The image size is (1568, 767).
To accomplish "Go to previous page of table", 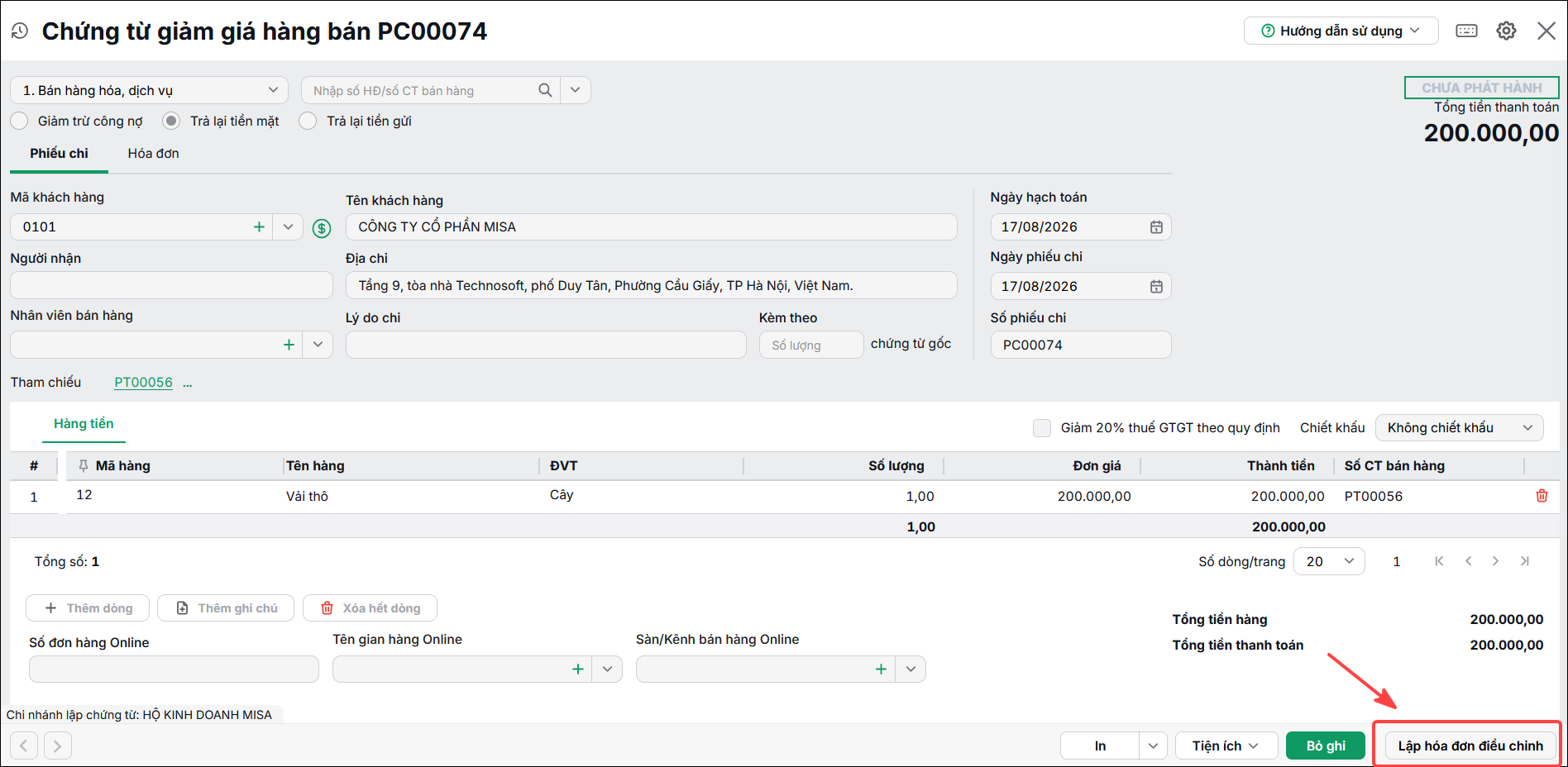I will pos(1468,561).
